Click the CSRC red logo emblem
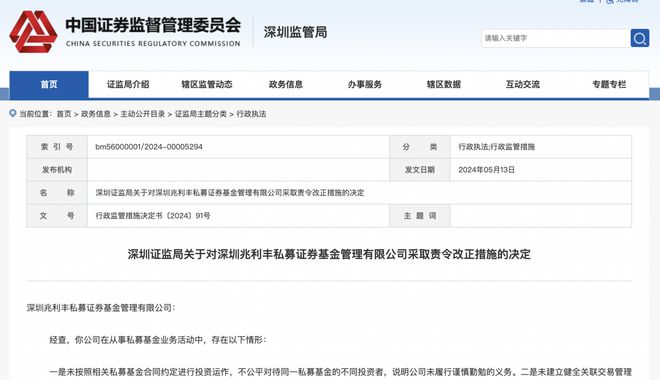Viewport: 660px width, 380px height. tap(33, 32)
